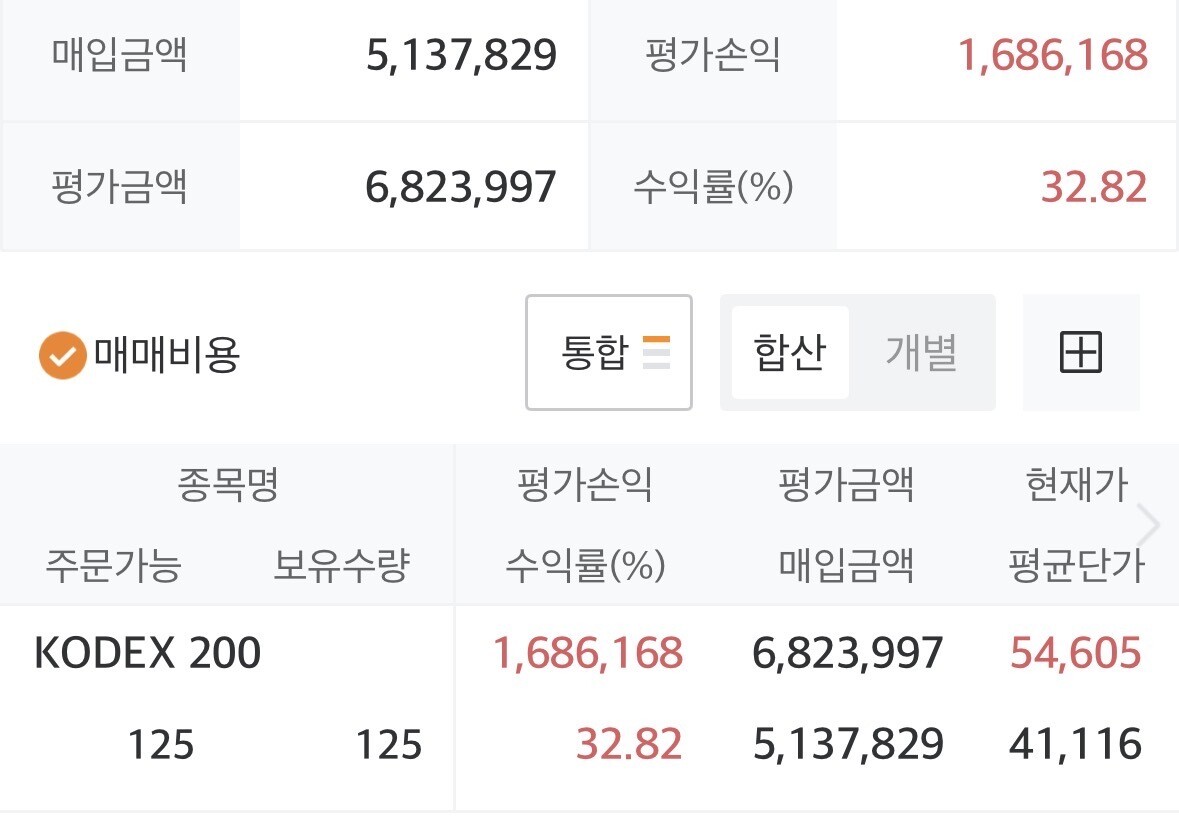Open the 통합 view selector

tap(608, 353)
